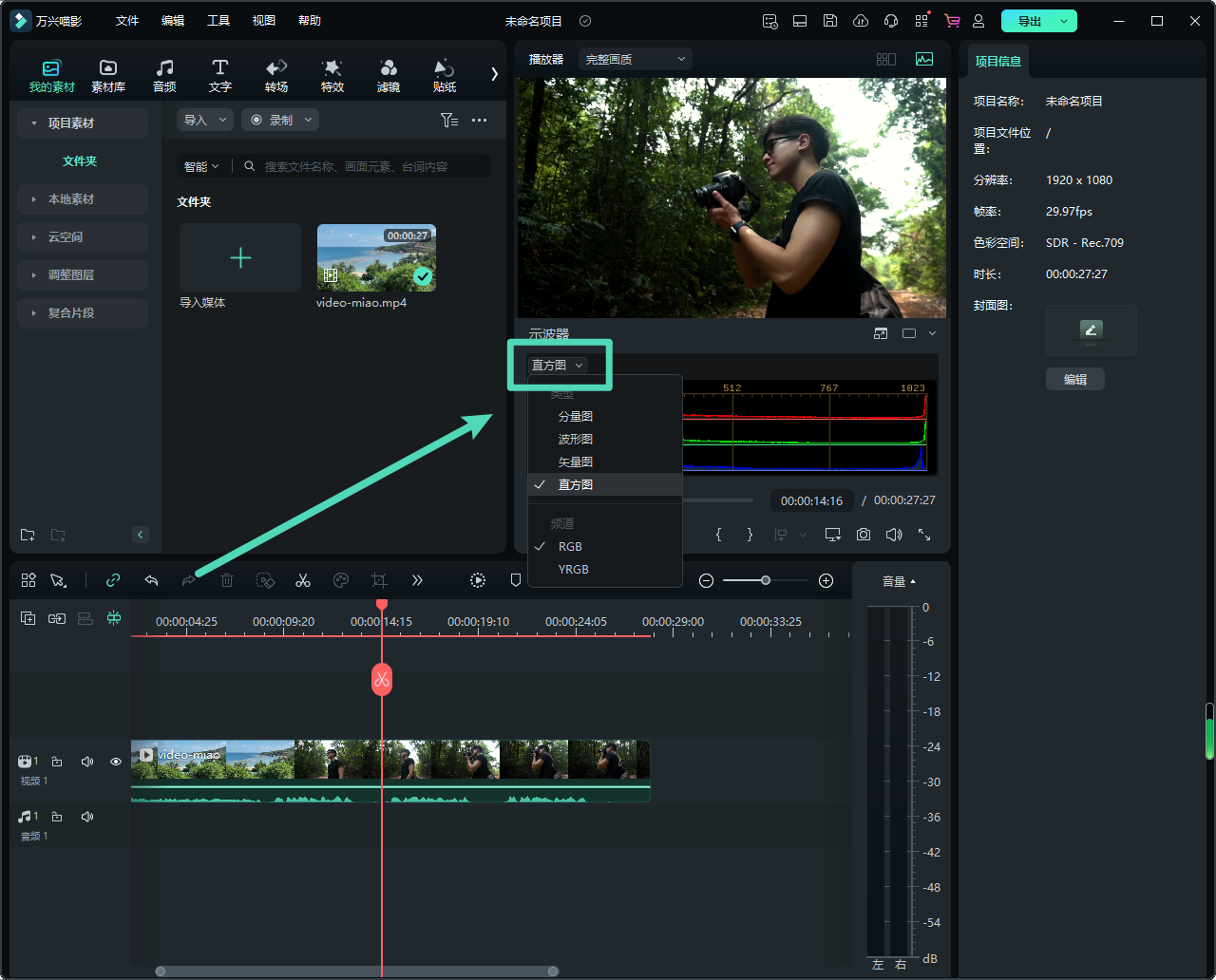Choose 波形图 from the scope menu
Viewport: 1216px width, 980px height.
click(576, 439)
